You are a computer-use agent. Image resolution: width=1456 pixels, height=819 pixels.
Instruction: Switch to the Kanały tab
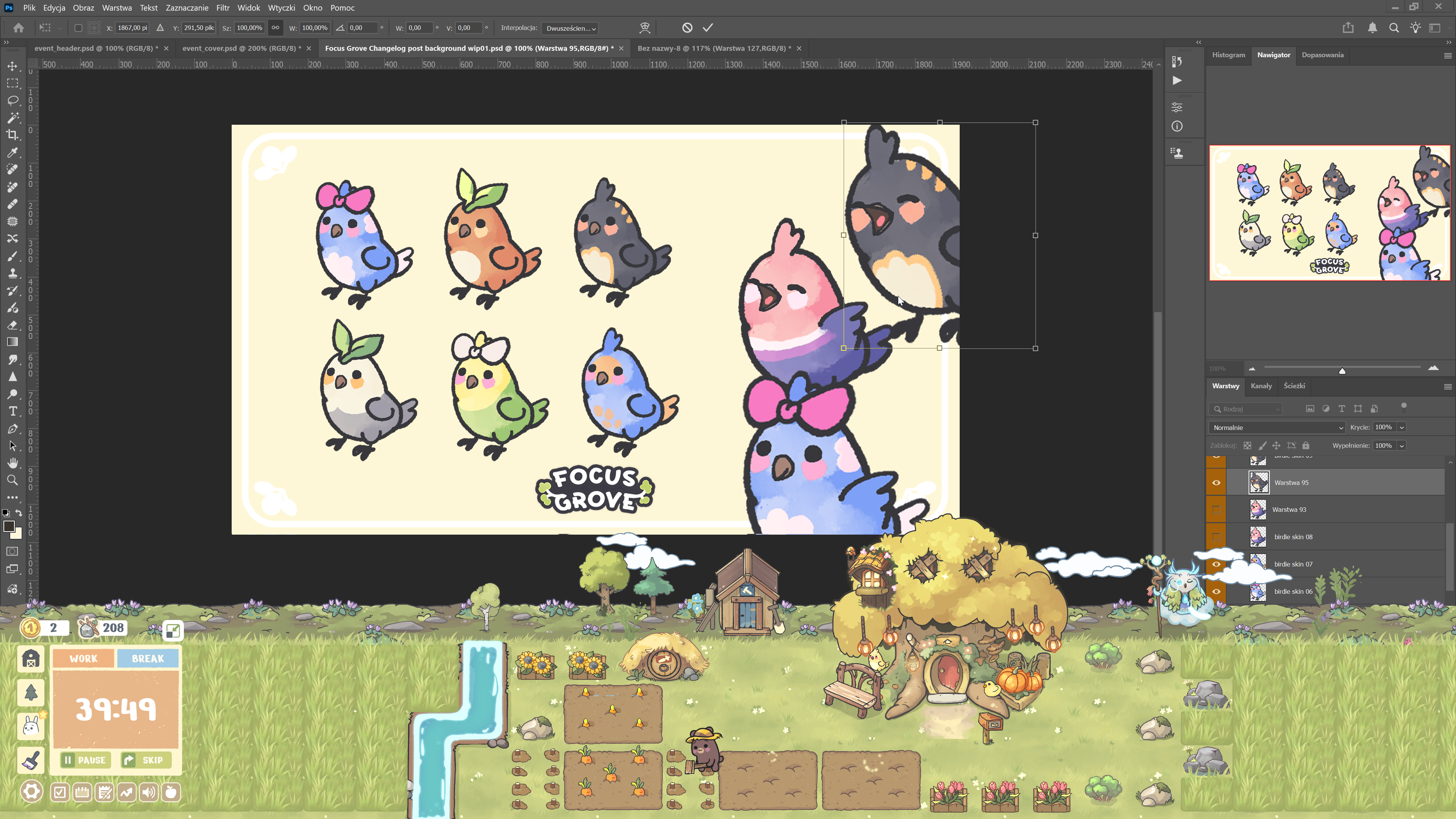[x=1261, y=386]
